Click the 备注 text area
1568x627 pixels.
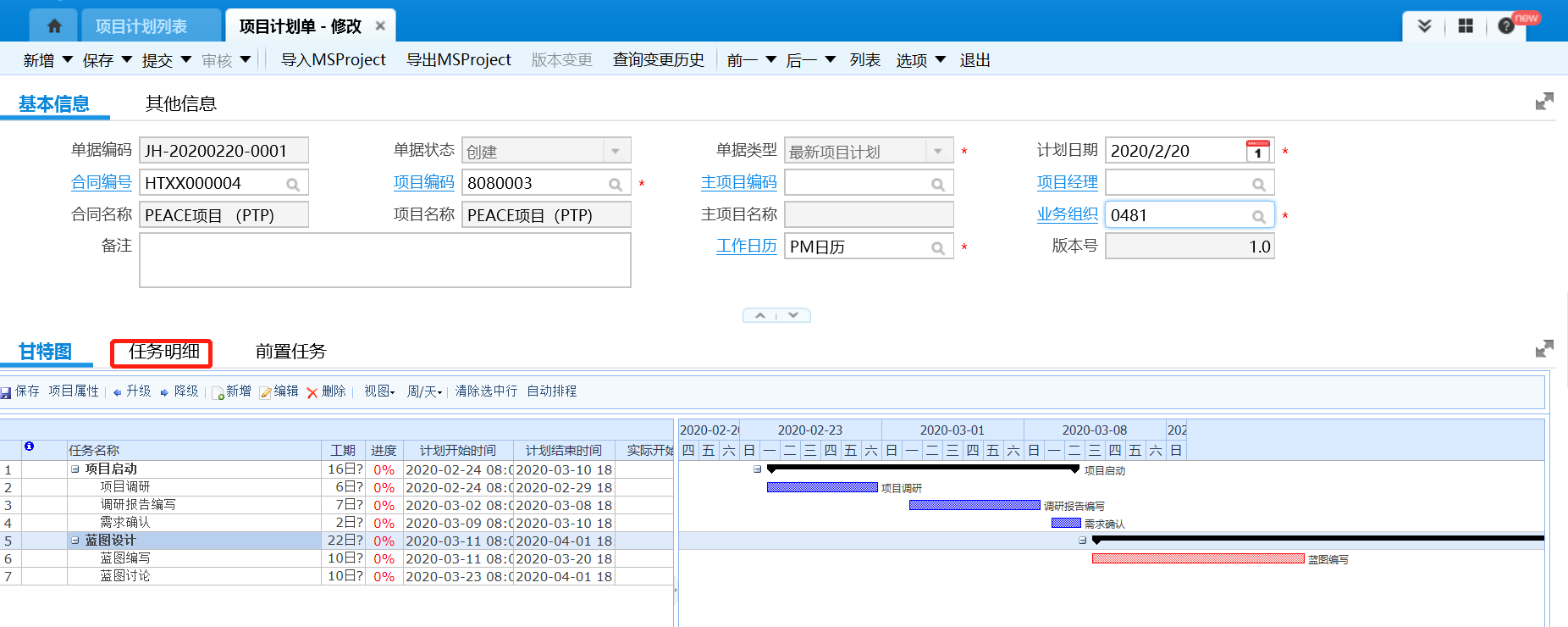click(x=385, y=260)
